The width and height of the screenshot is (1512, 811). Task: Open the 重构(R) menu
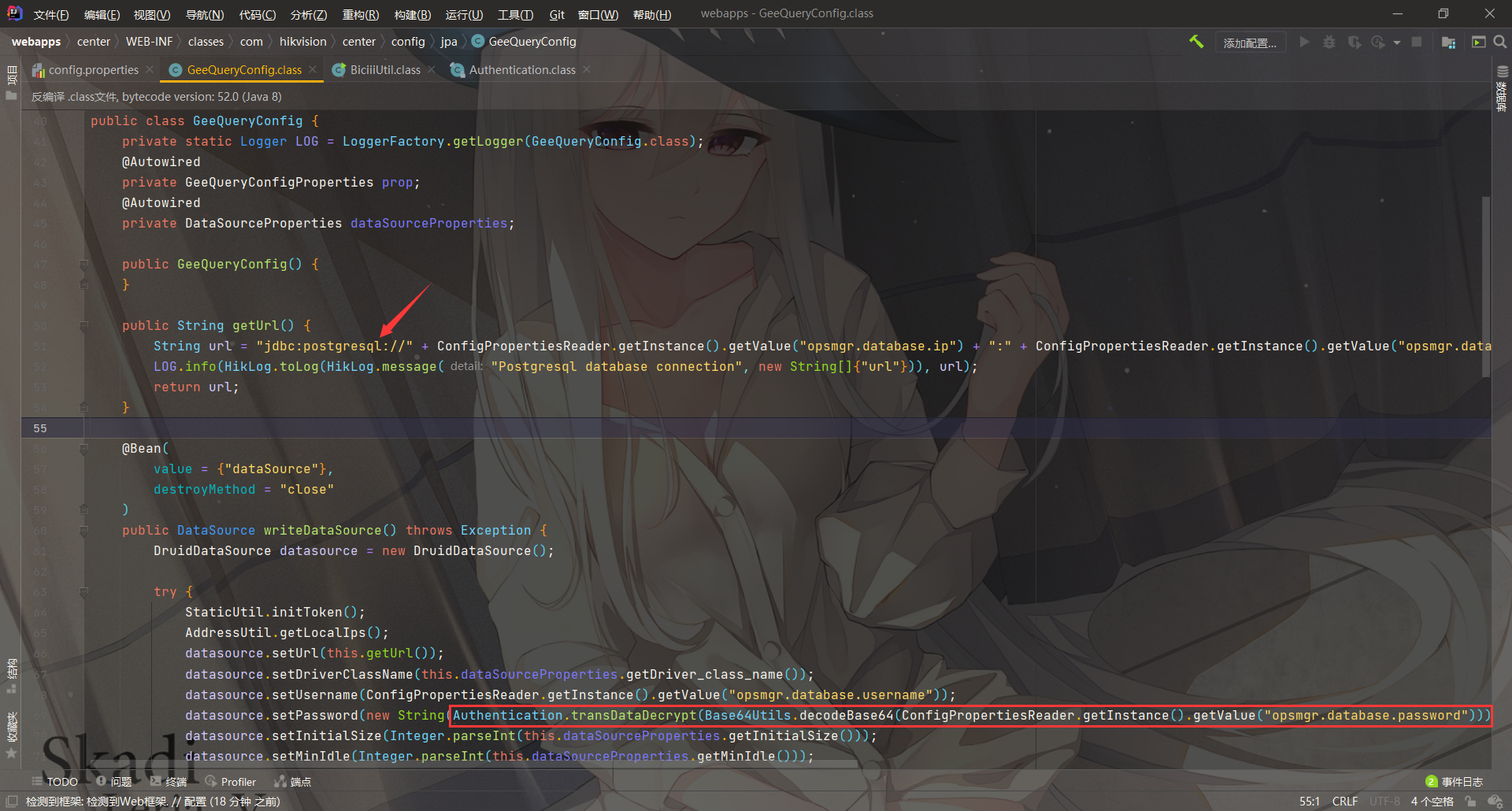pos(361,14)
